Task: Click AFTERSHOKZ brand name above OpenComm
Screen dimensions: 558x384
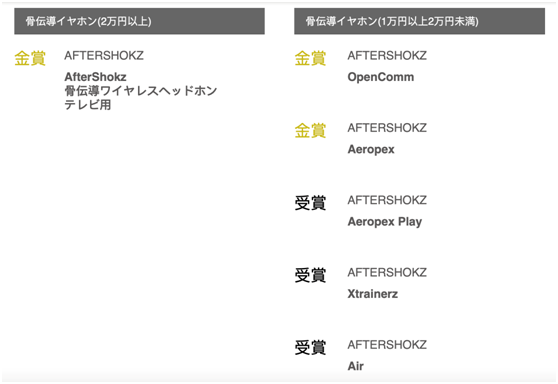Action: 387,56
